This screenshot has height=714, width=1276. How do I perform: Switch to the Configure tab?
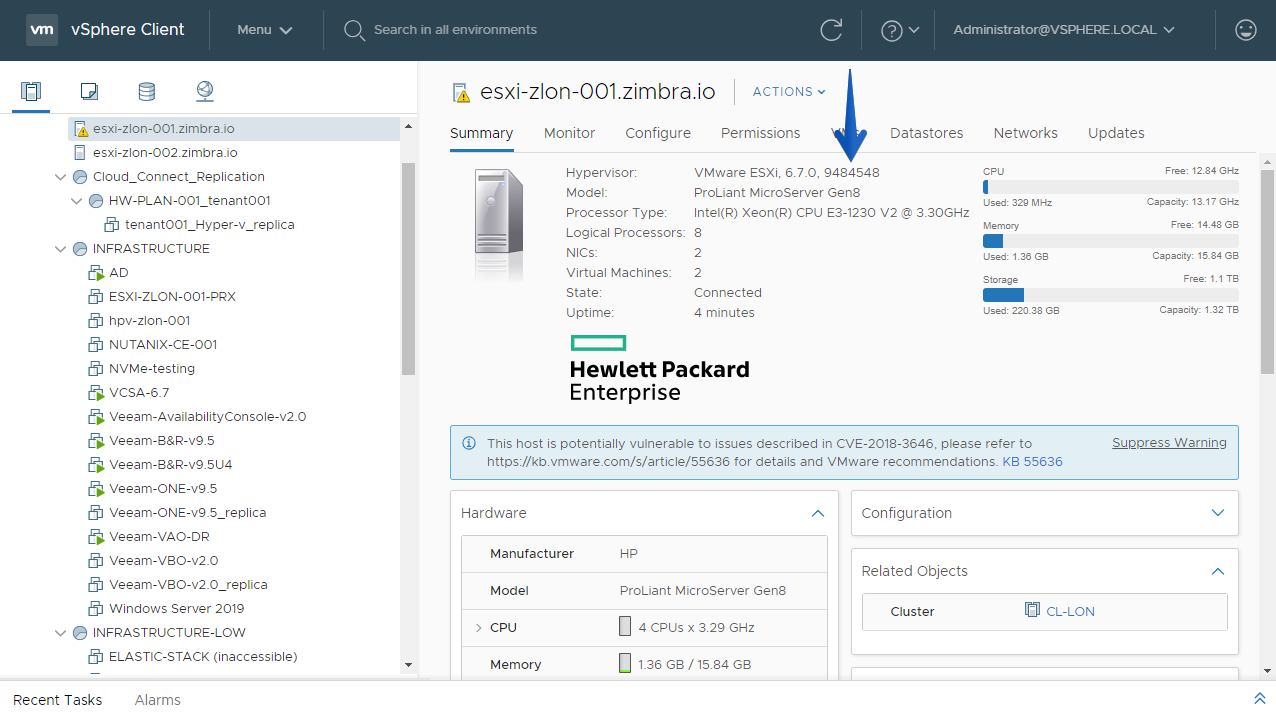click(x=658, y=133)
